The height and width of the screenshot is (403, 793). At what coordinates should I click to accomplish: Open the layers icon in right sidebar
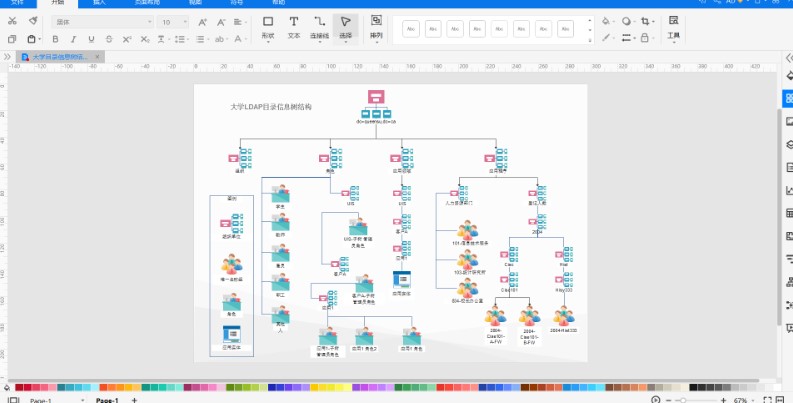(789, 145)
